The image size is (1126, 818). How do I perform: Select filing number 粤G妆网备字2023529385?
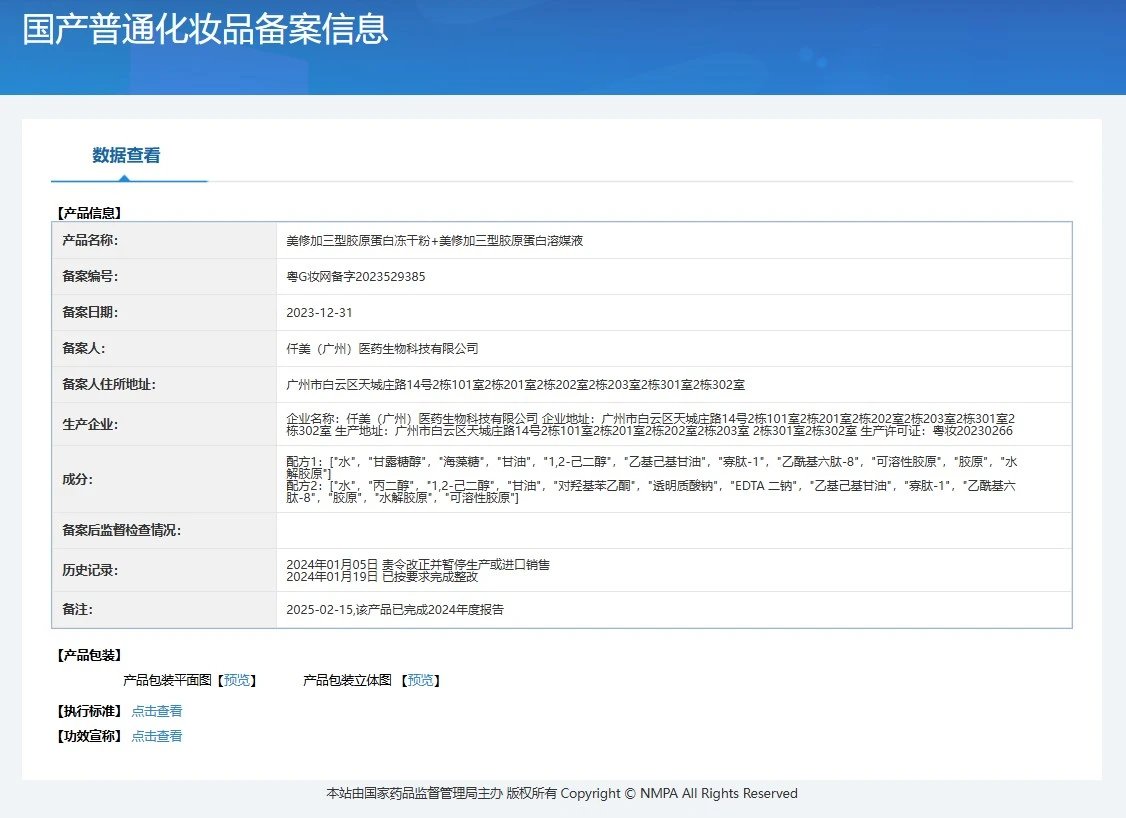355,276
